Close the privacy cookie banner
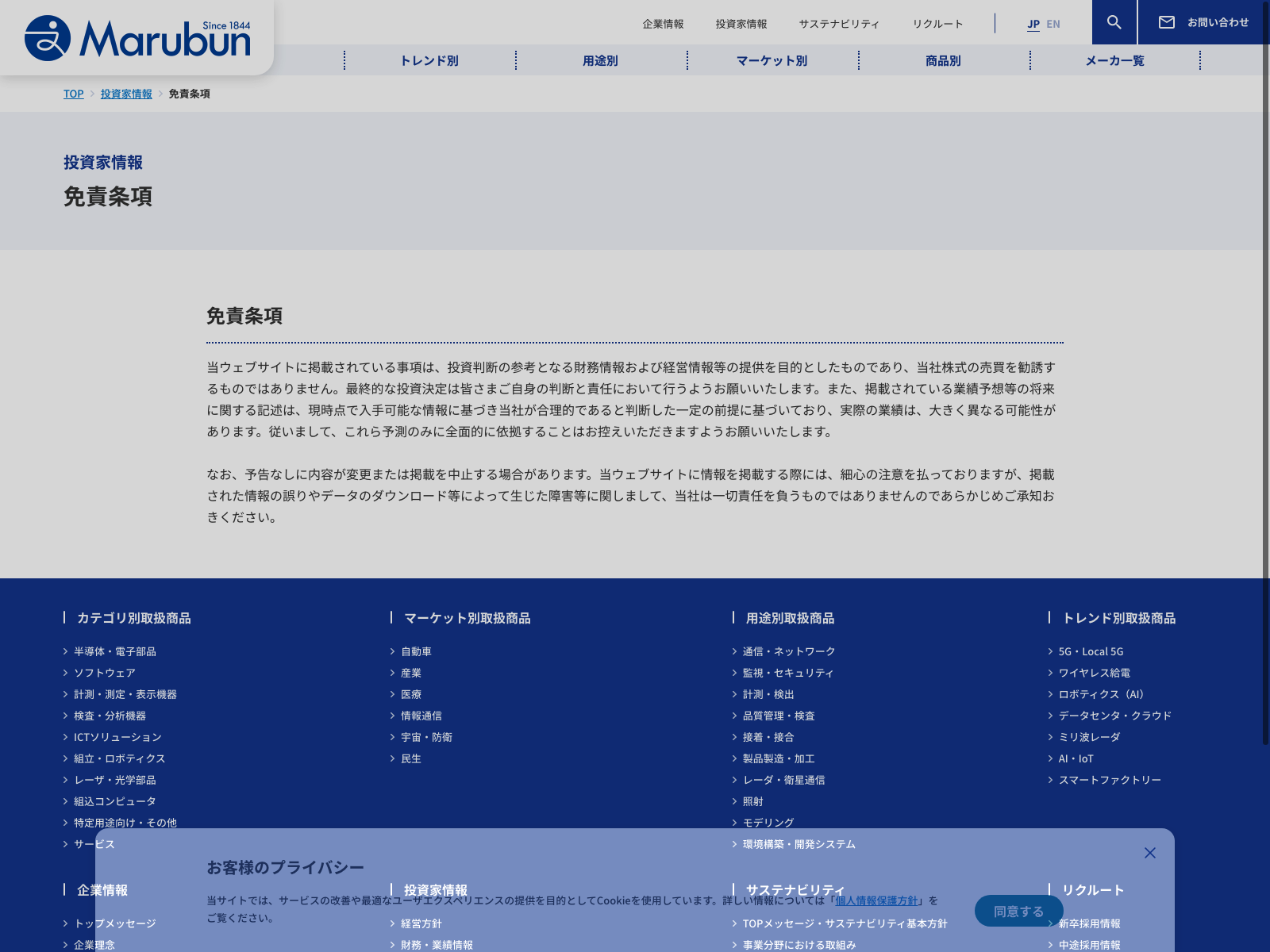 1149,853
